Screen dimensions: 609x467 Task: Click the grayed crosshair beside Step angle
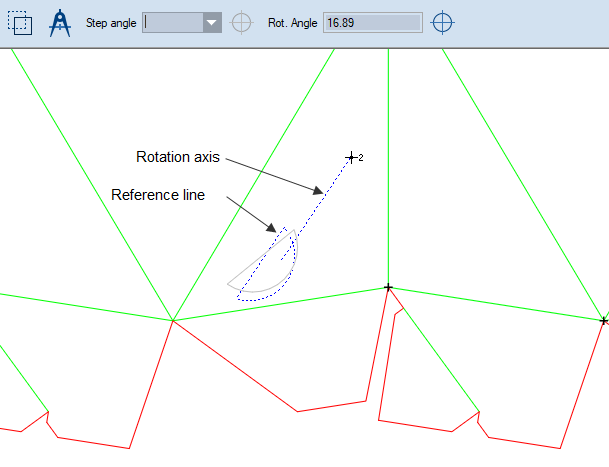click(x=241, y=22)
